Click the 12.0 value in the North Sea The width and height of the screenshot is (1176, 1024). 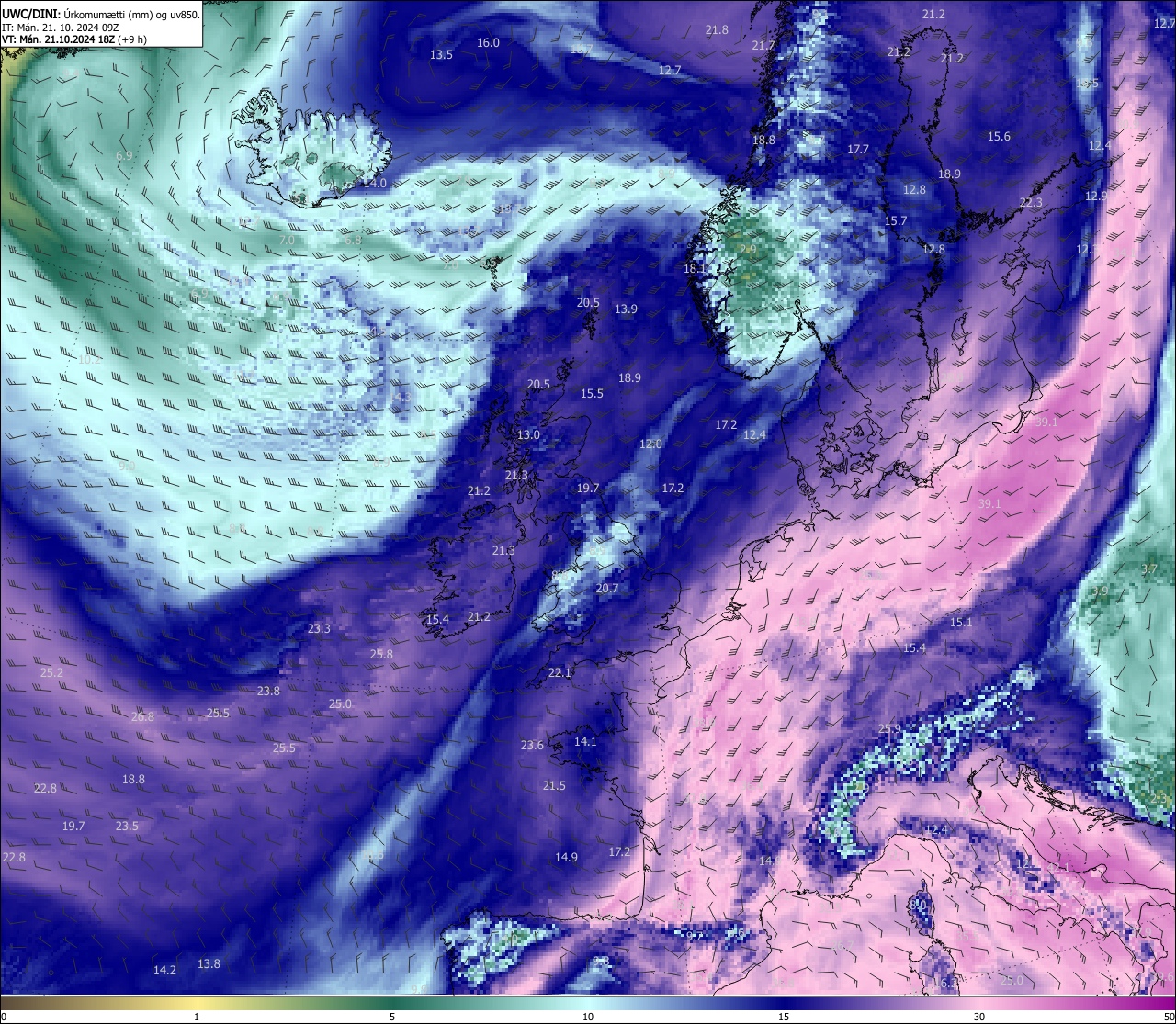pos(650,444)
